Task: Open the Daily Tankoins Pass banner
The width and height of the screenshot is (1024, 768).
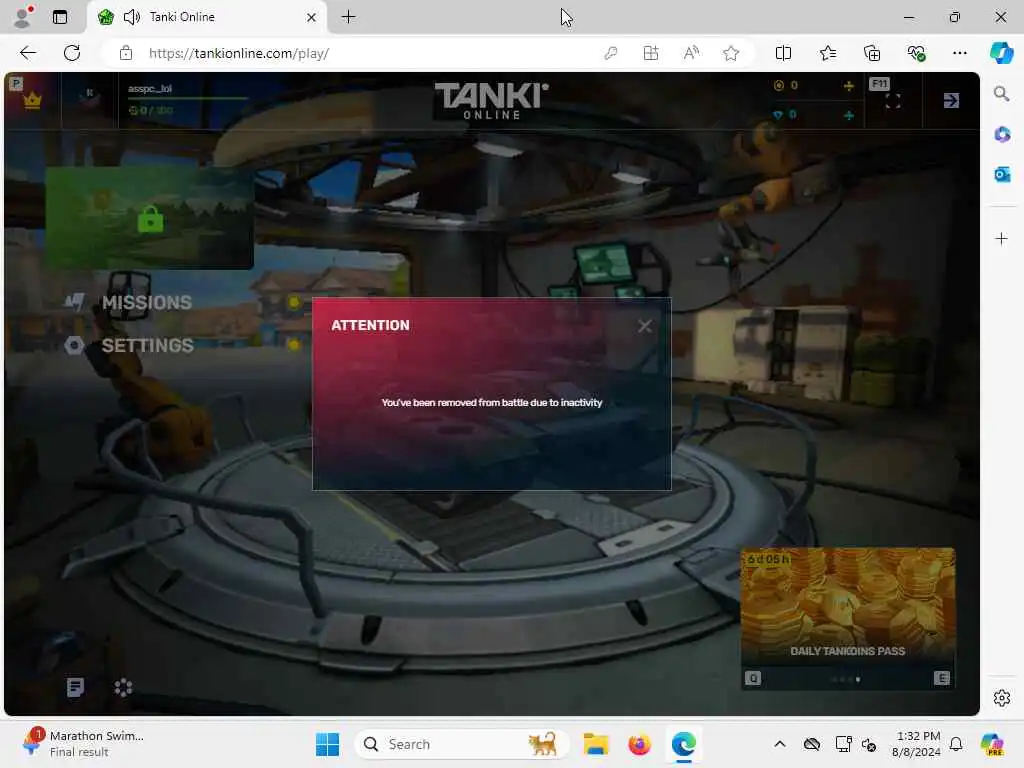Action: click(x=848, y=618)
